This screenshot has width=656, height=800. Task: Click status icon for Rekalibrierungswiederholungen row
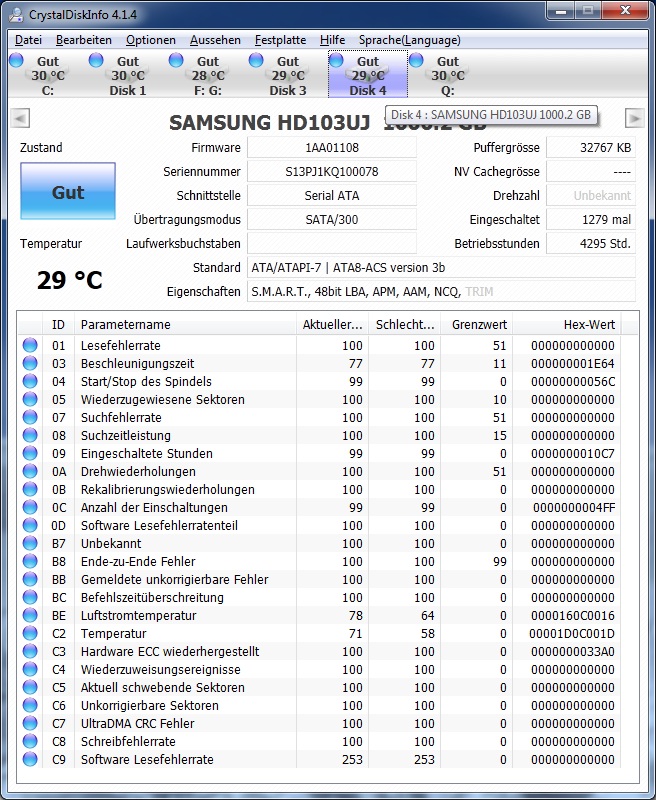point(30,489)
